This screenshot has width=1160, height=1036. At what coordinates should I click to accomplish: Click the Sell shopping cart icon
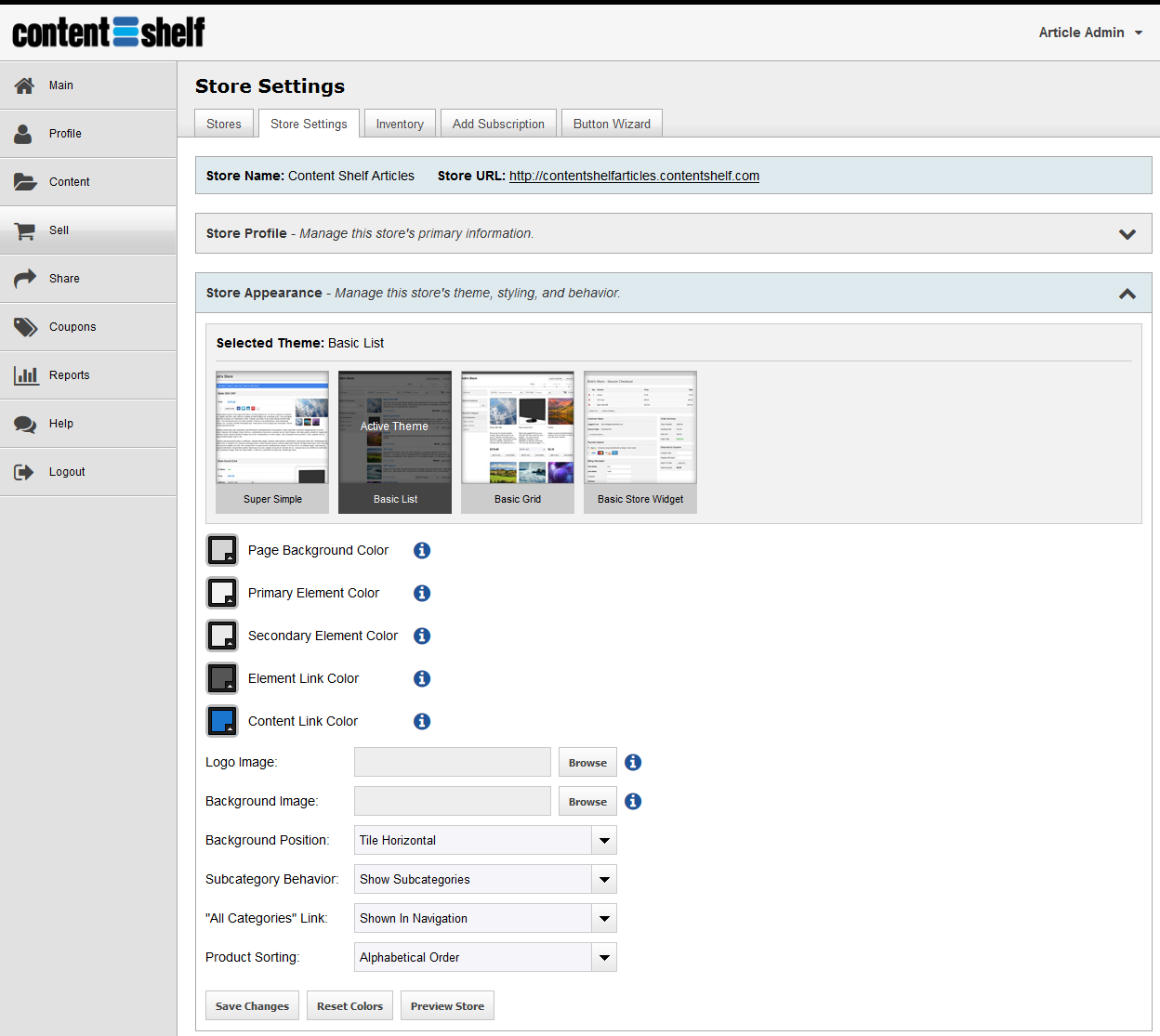click(25, 230)
